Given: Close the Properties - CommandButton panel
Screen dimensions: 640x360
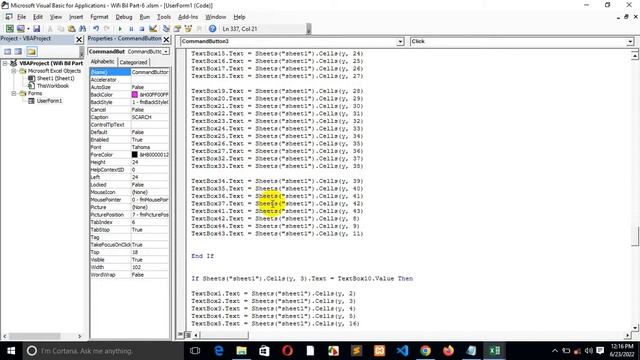Looking at the screenshot, I should pos(166,40).
